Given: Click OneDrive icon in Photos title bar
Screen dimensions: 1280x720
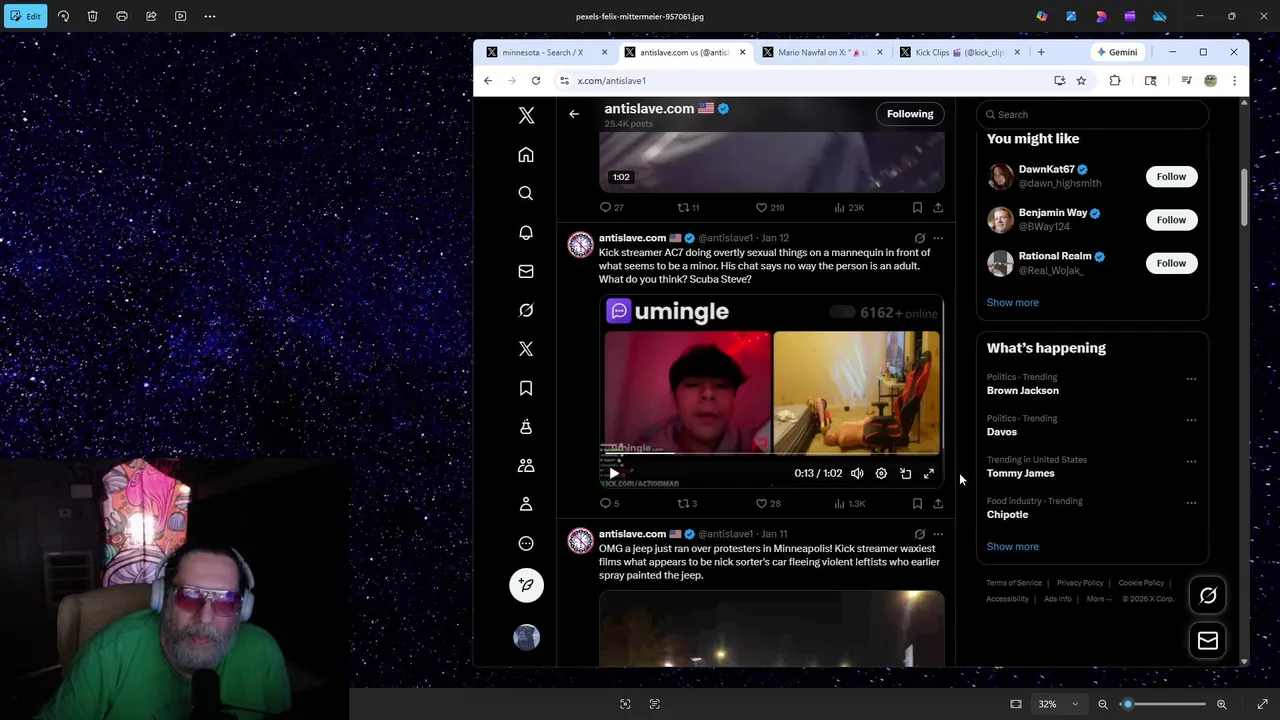Looking at the screenshot, I should pyautogui.click(x=1160, y=16).
